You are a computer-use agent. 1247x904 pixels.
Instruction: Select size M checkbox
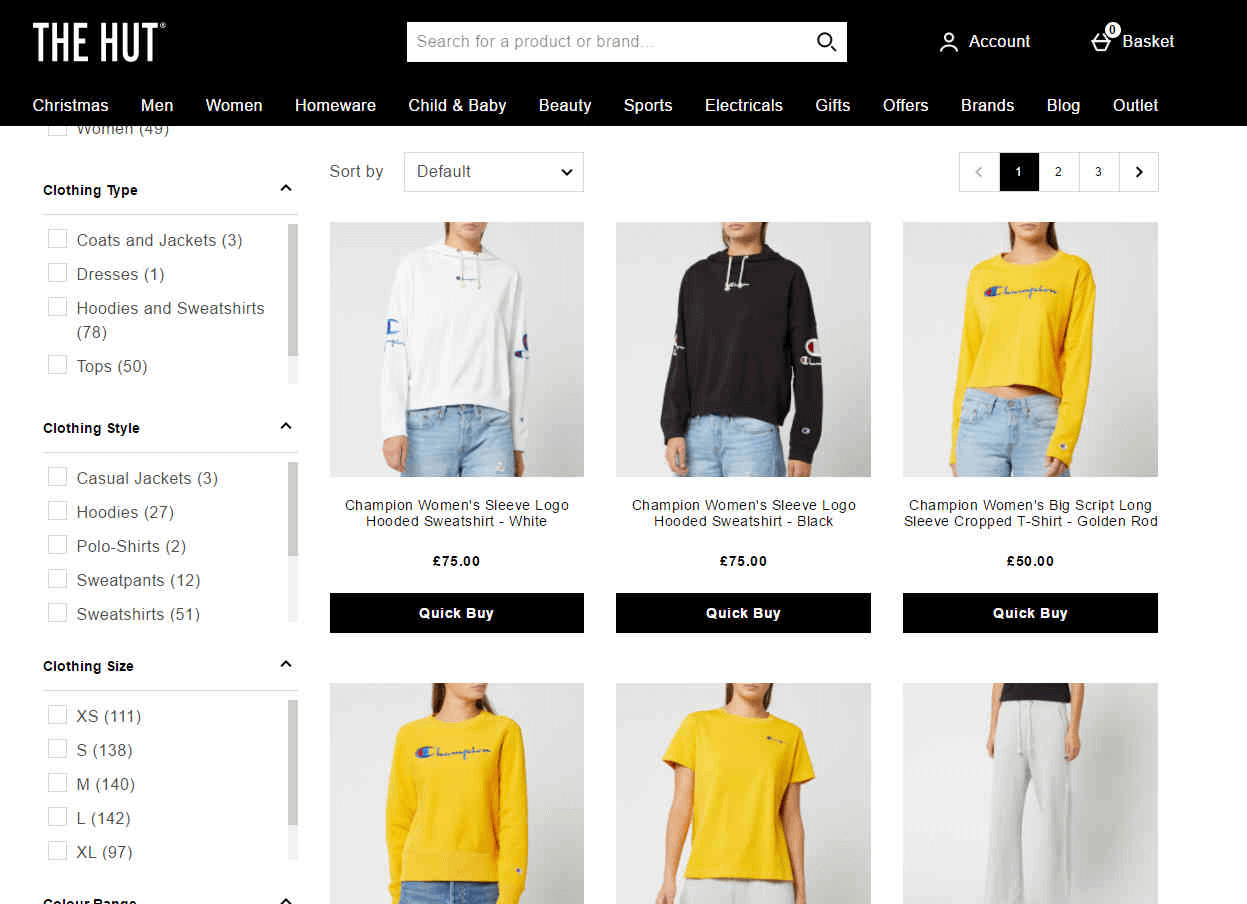[x=58, y=783]
